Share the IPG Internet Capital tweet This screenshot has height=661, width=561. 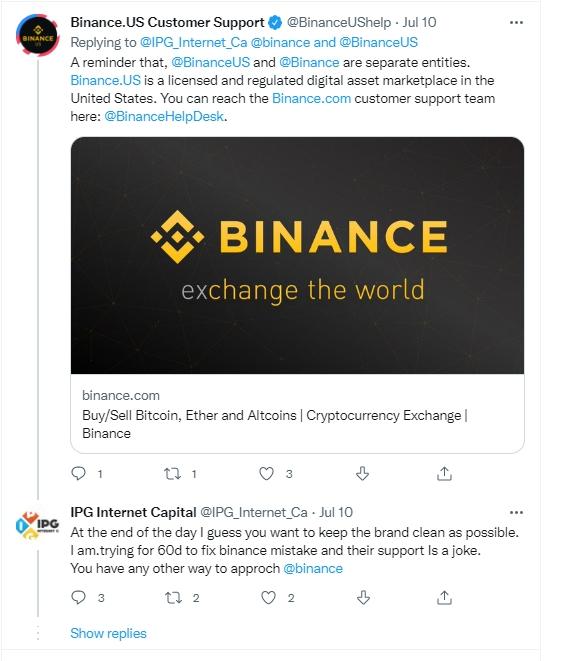coord(444,597)
